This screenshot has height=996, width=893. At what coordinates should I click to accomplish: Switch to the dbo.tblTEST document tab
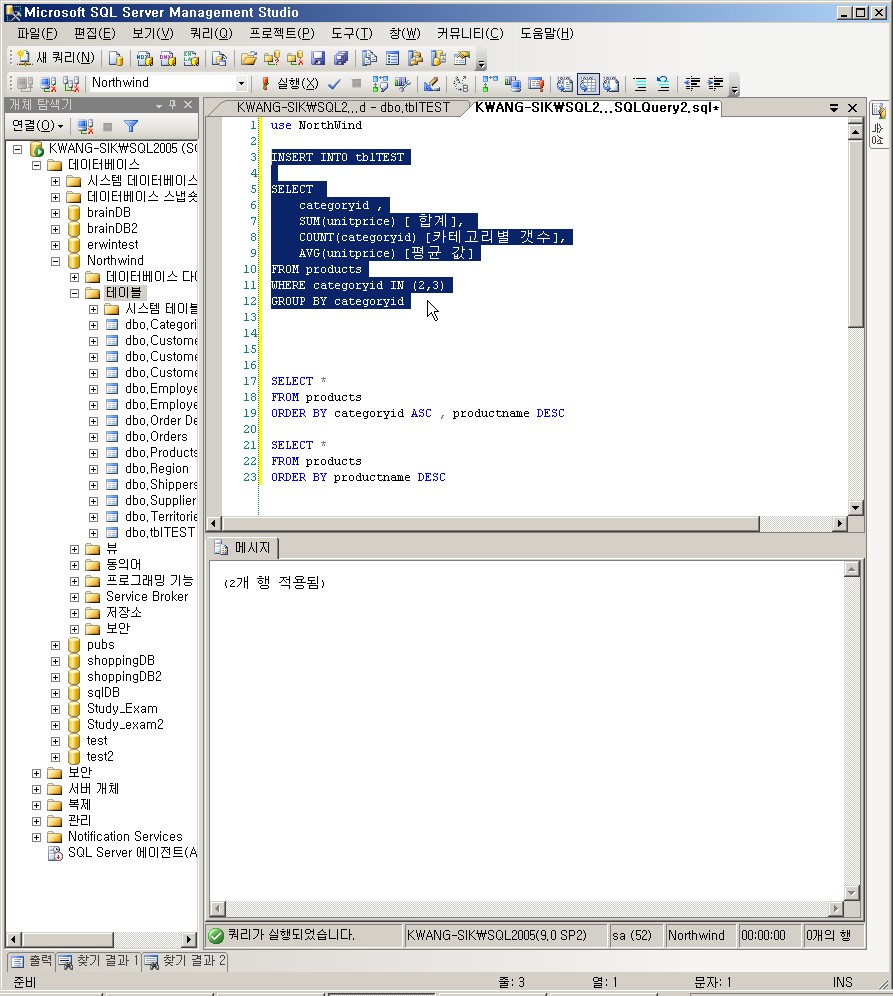pos(343,107)
